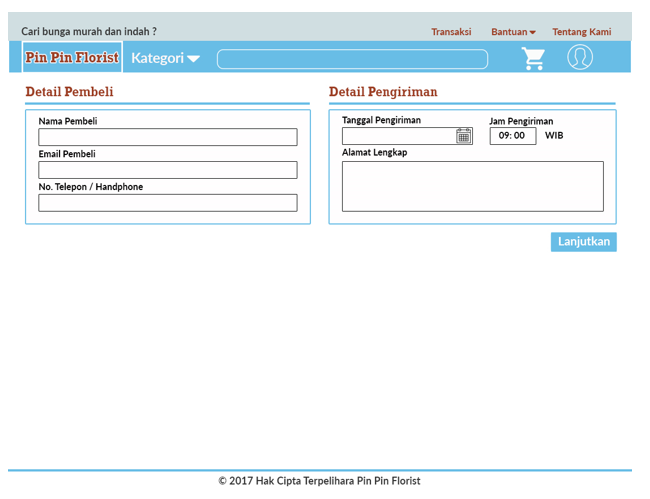Click the Lanjutkan button

pos(583,242)
